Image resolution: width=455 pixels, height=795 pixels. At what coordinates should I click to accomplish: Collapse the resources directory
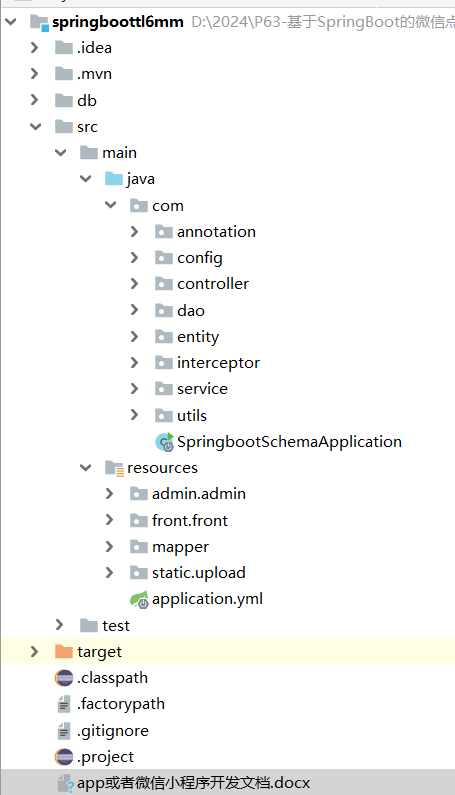(x=86, y=468)
